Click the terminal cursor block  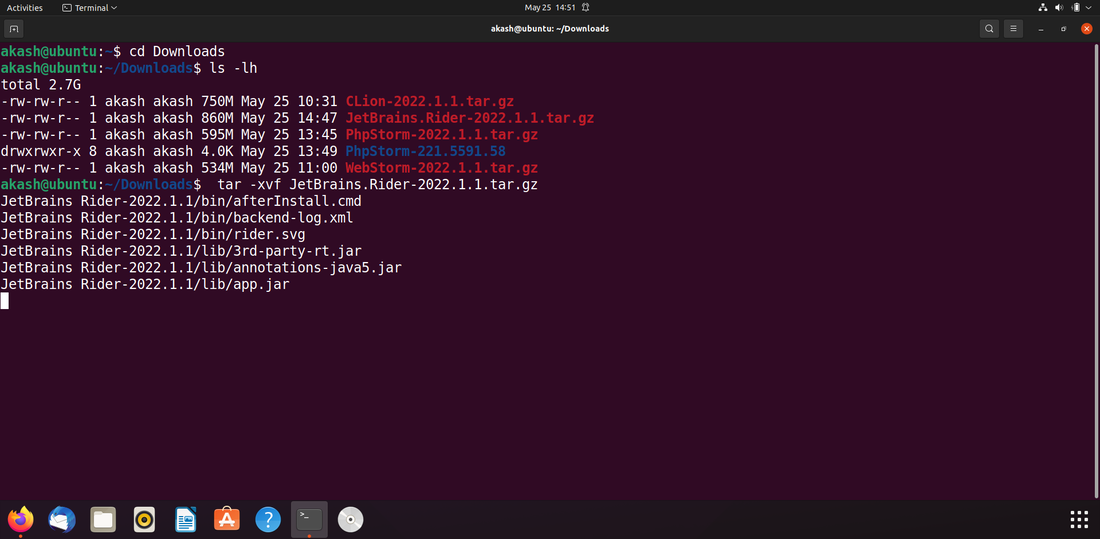5,301
